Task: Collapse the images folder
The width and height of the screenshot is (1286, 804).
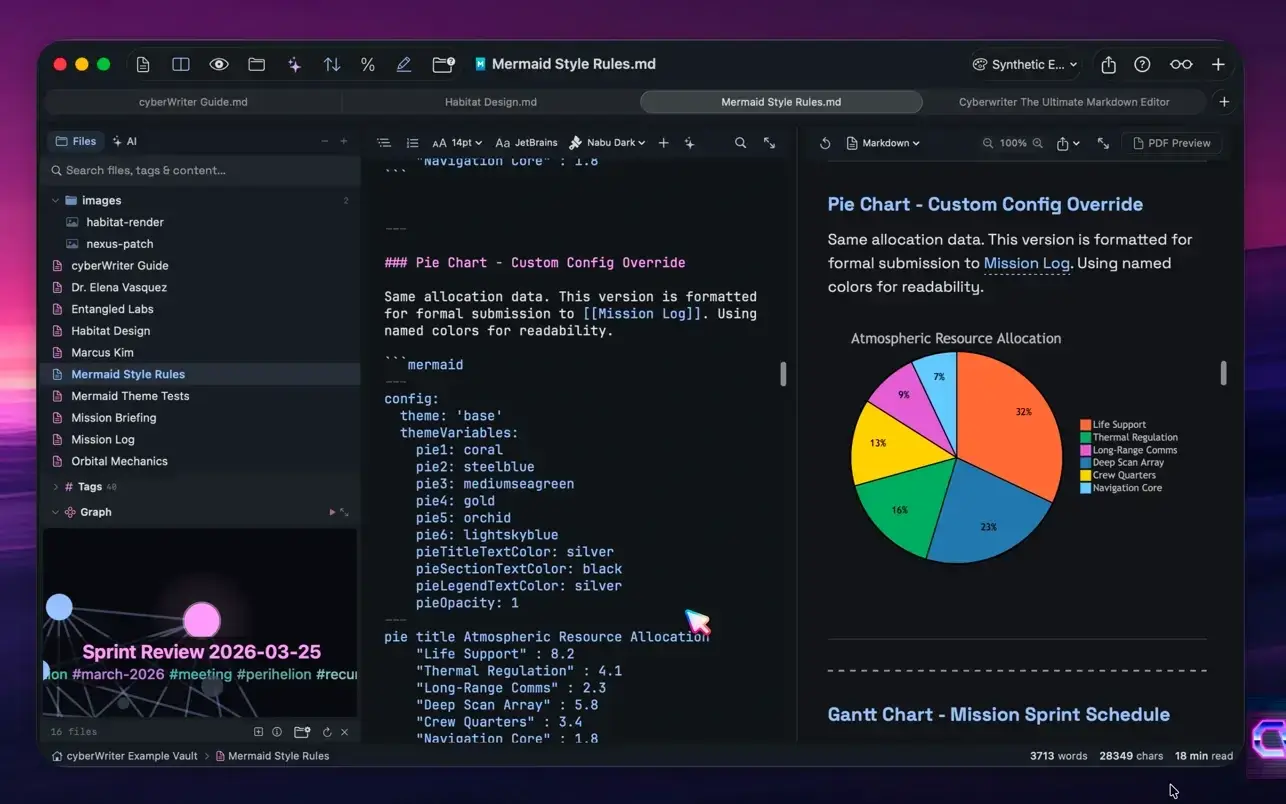Action: pos(55,200)
